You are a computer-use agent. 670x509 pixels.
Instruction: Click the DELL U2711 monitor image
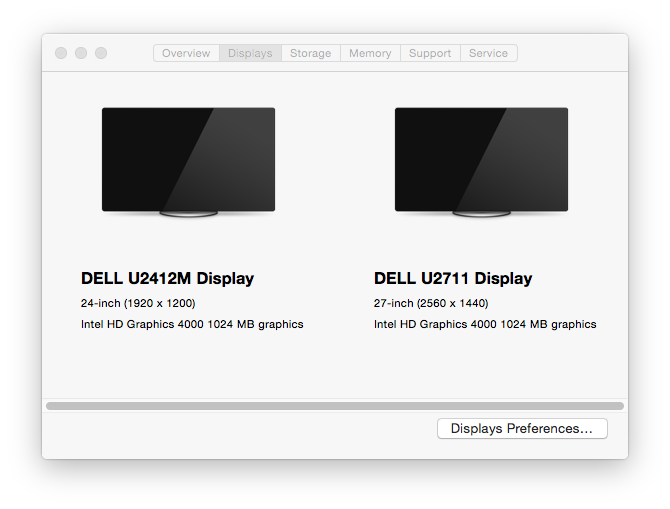coord(482,162)
